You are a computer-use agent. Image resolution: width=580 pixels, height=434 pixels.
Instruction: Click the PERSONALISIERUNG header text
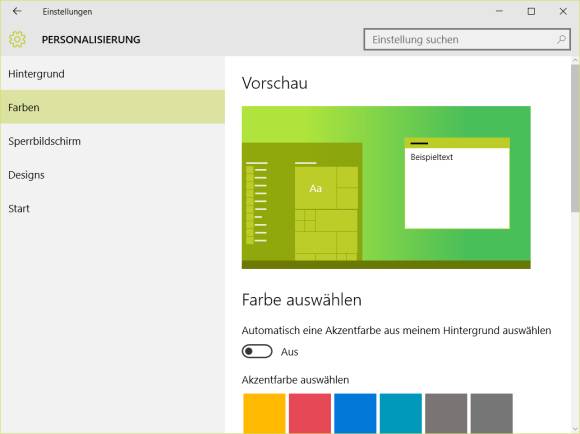point(91,40)
